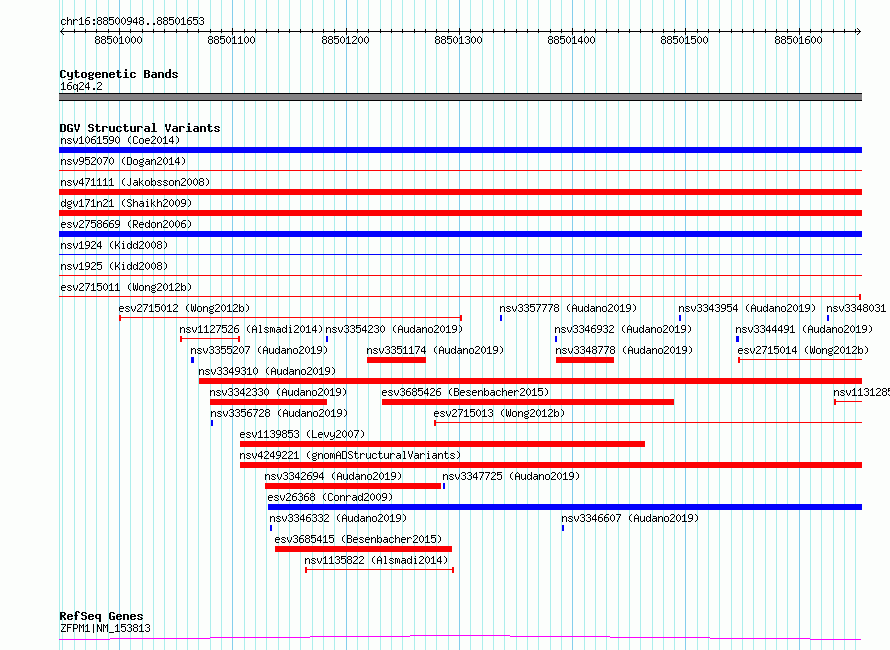Click the 88501400 ruler coordinate
This screenshot has width=890, height=650.
[x=571, y=40]
